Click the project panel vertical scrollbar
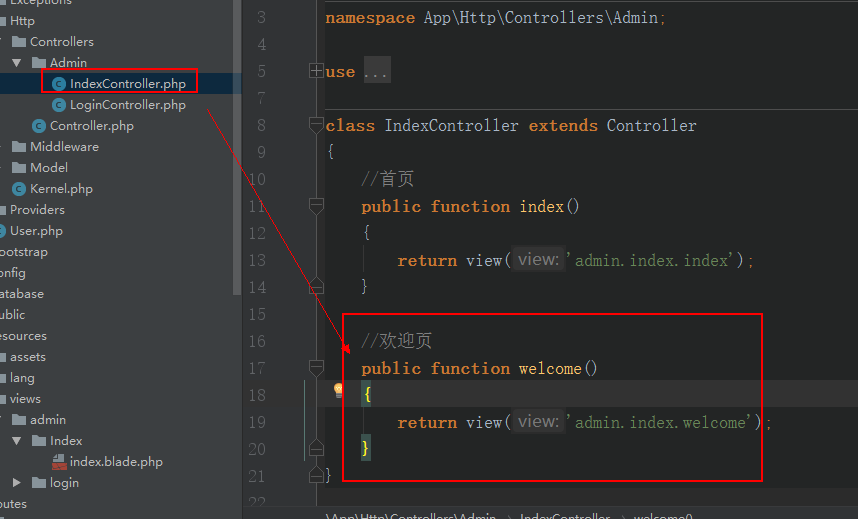 [236, 150]
